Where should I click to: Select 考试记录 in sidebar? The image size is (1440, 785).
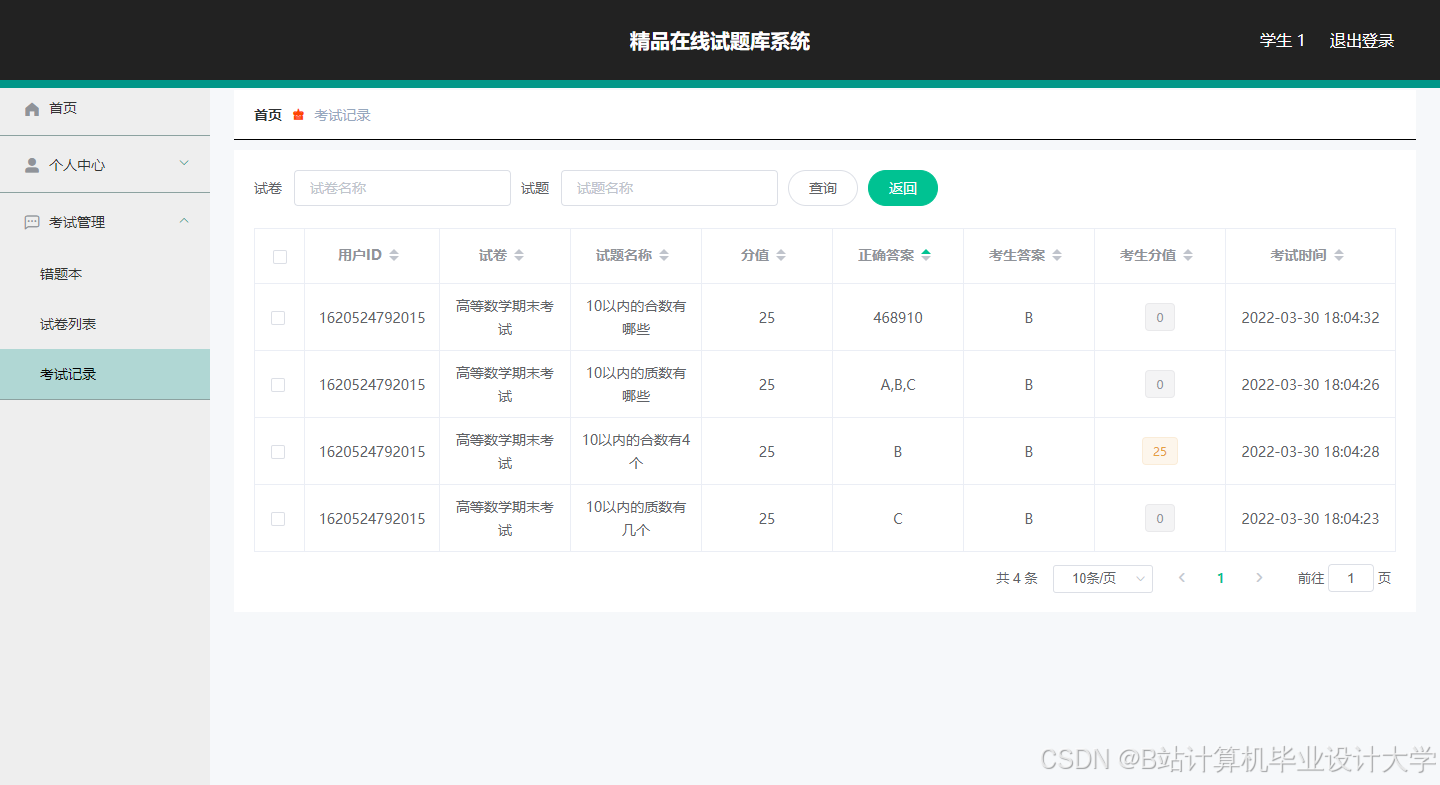click(105, 374)
